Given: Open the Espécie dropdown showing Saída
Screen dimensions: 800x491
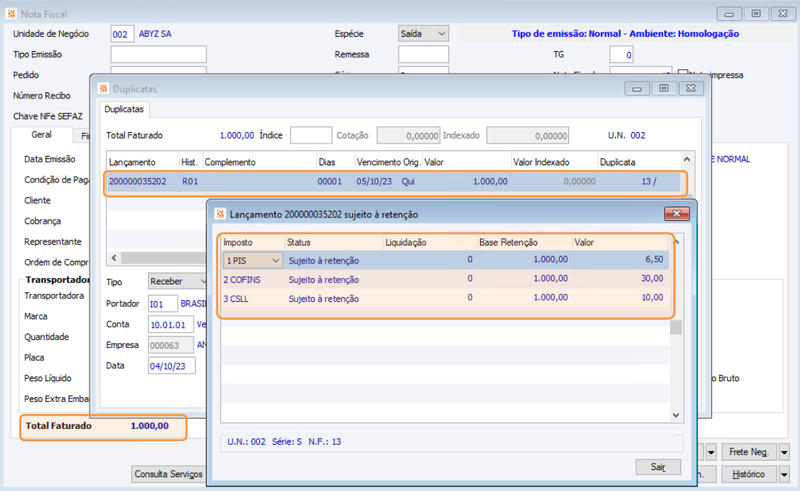Looking at the screenshot, I should coord(423,34).
